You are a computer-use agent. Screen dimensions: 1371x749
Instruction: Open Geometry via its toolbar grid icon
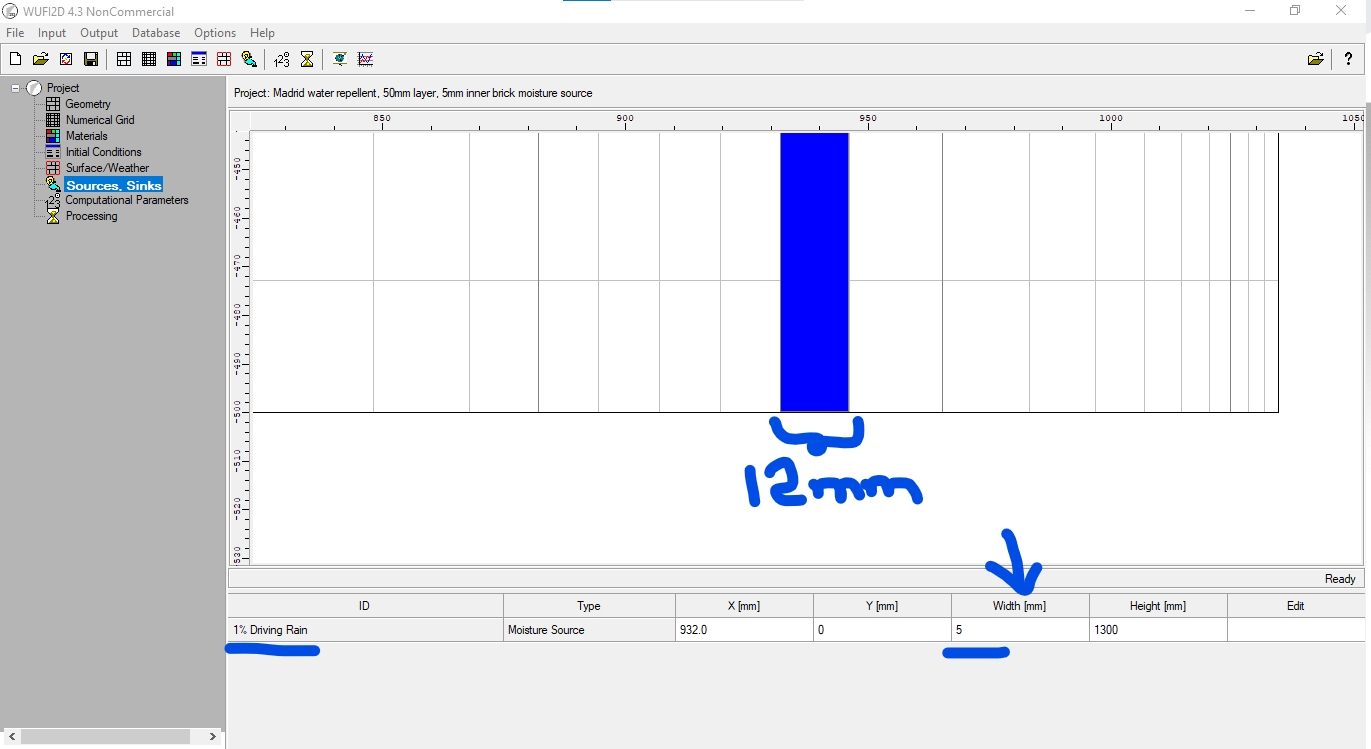pos(124,59)
